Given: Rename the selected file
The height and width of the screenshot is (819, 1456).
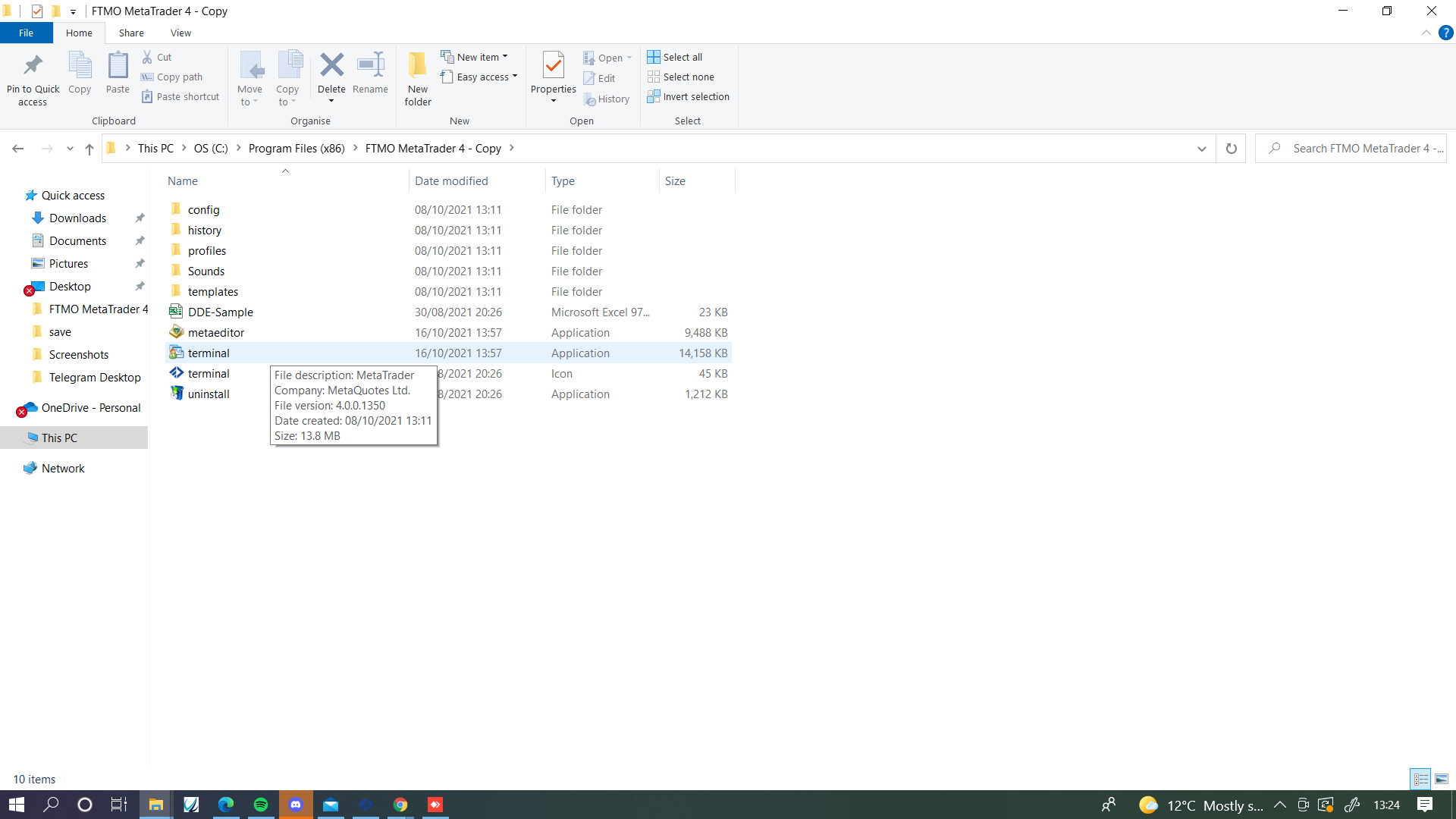Looking at the screenshot, I should coord(370,73).
